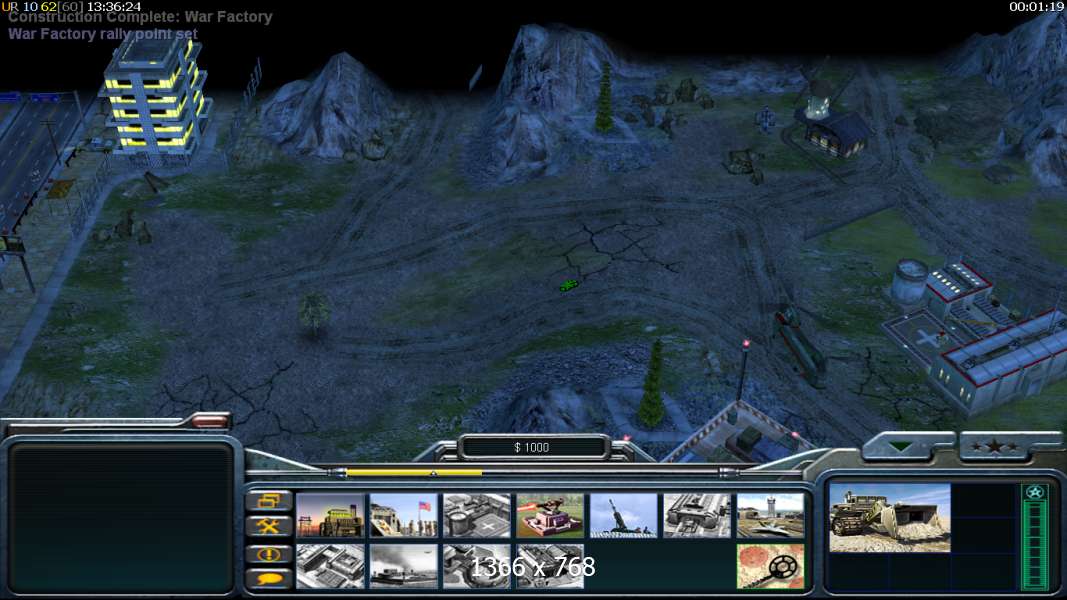Choose the build icon with soldiers and US flag
The height and width of the screenshot is (600, 1067).
point(404,516)
